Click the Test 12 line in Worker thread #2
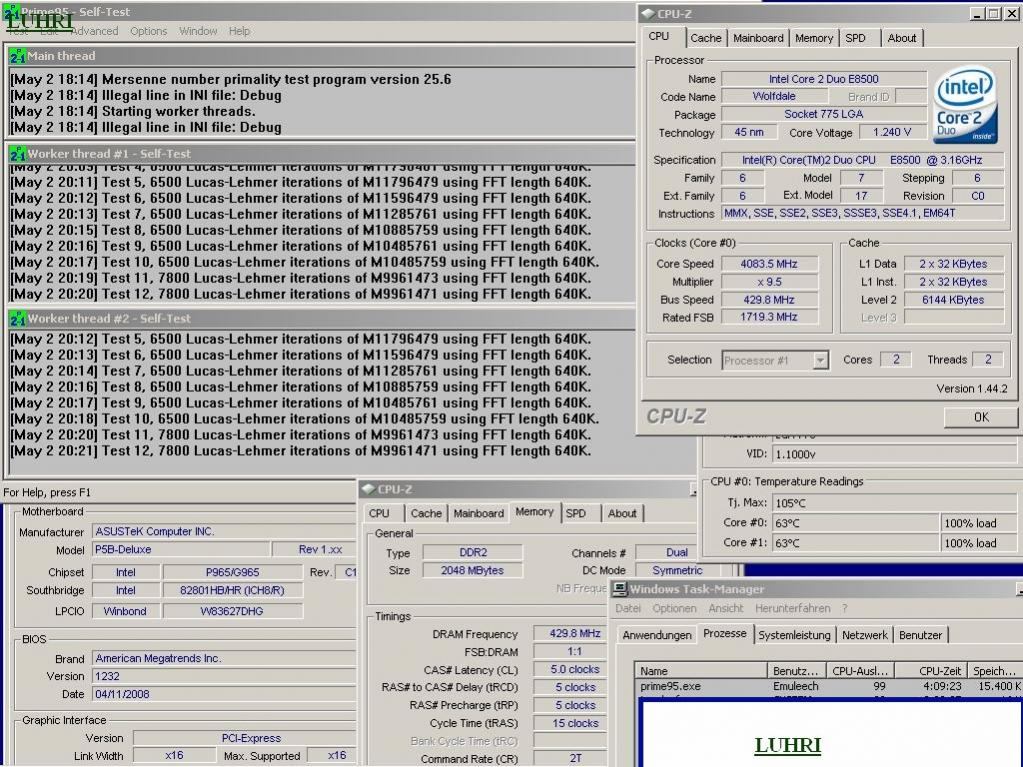The image size is (1023, 767). [301, 451]
